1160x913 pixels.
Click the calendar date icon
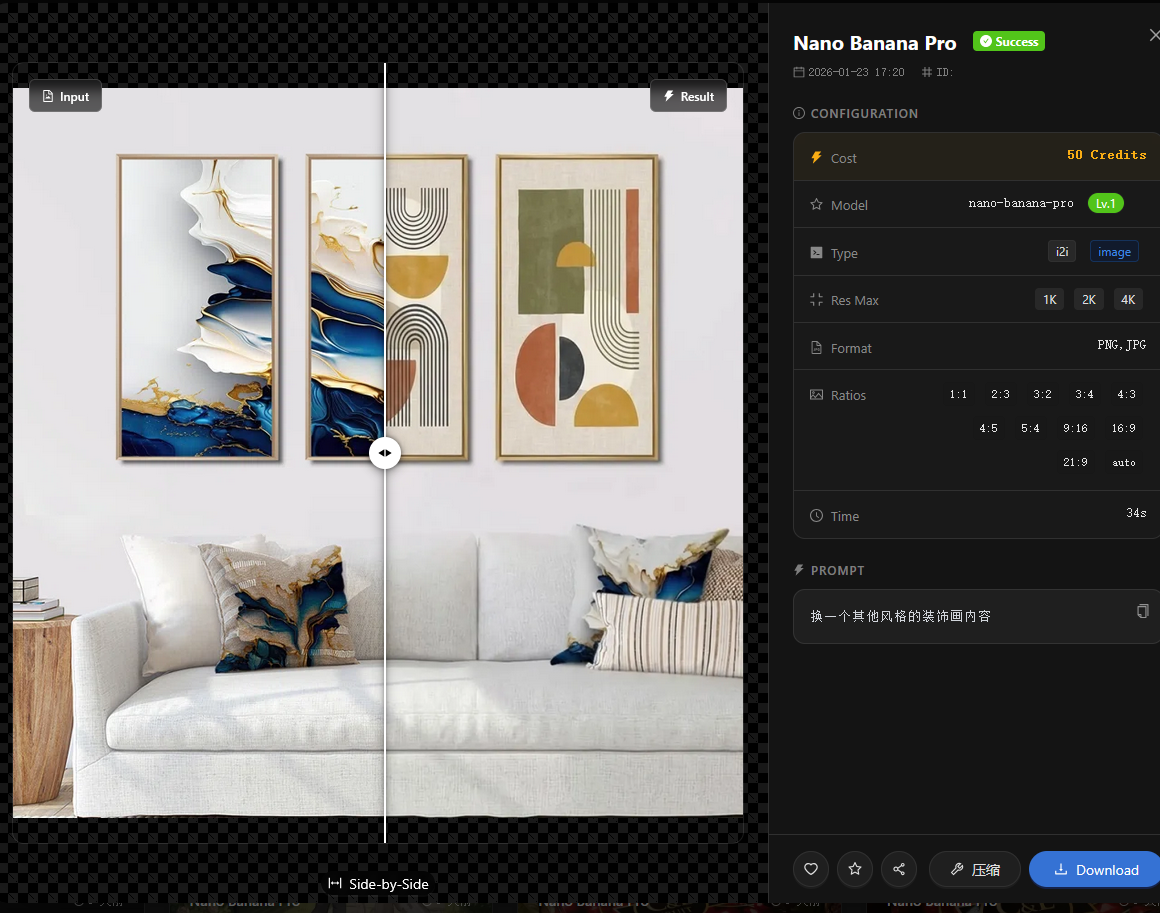coord(799,72)
